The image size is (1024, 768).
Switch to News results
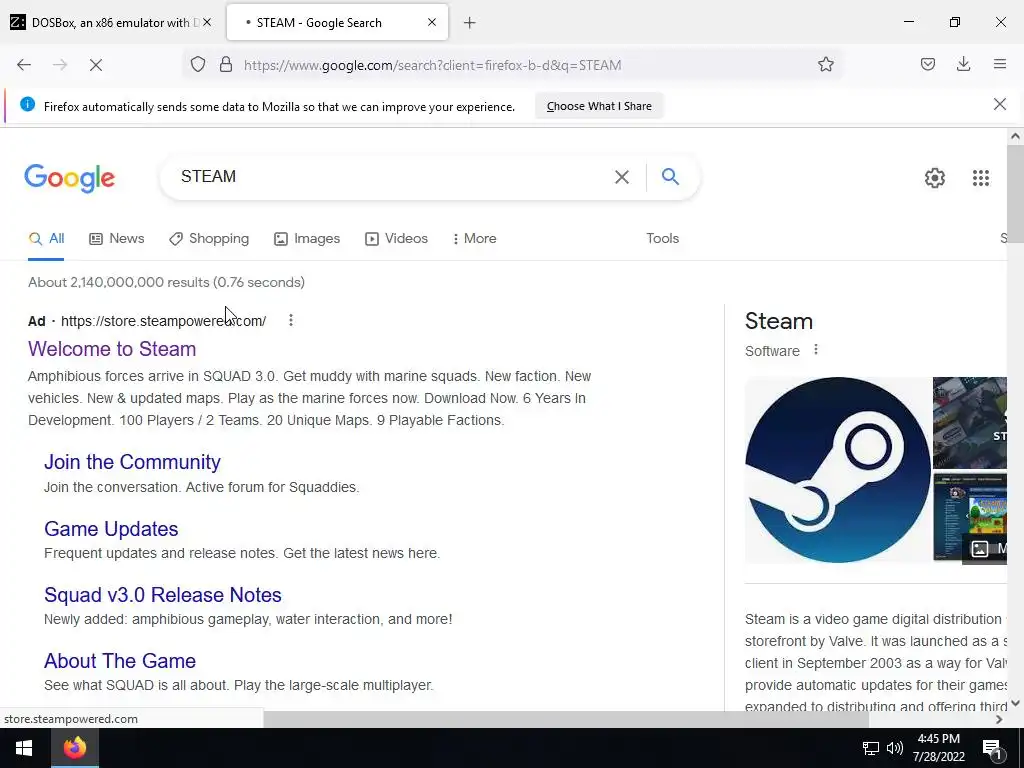[x=117, y=238]
